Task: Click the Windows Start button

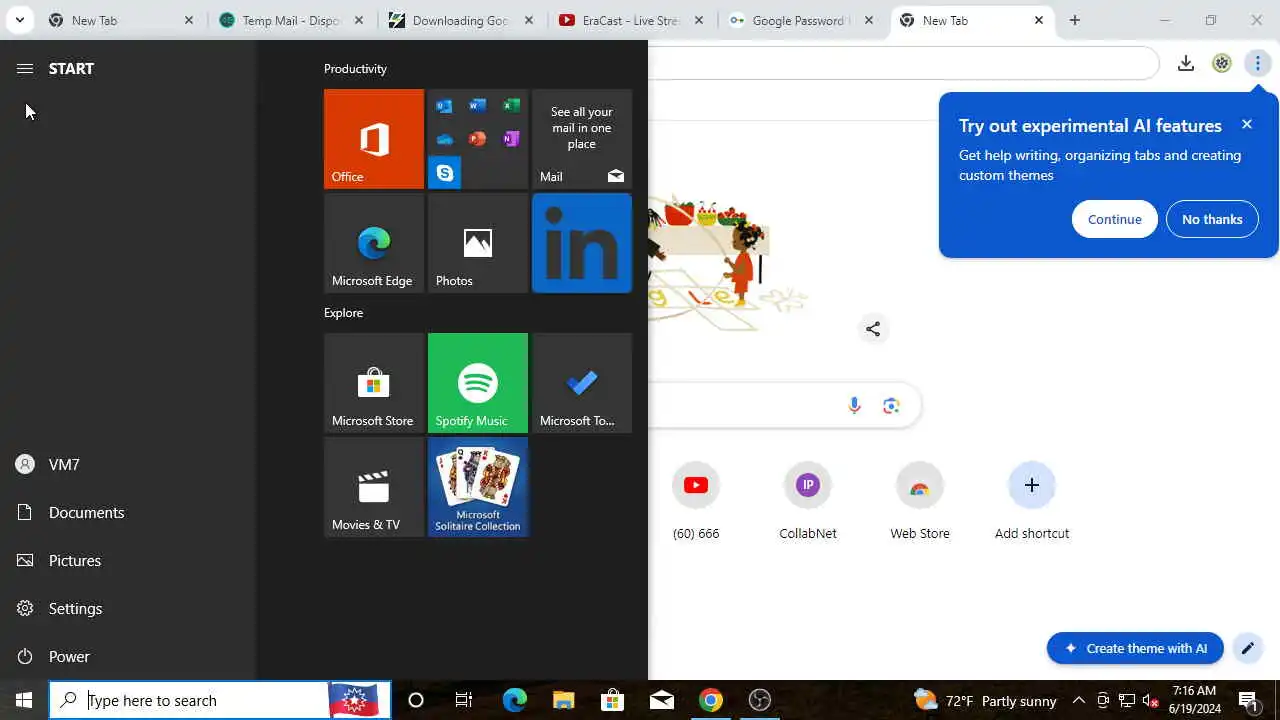Action: [x=24, y=700]
